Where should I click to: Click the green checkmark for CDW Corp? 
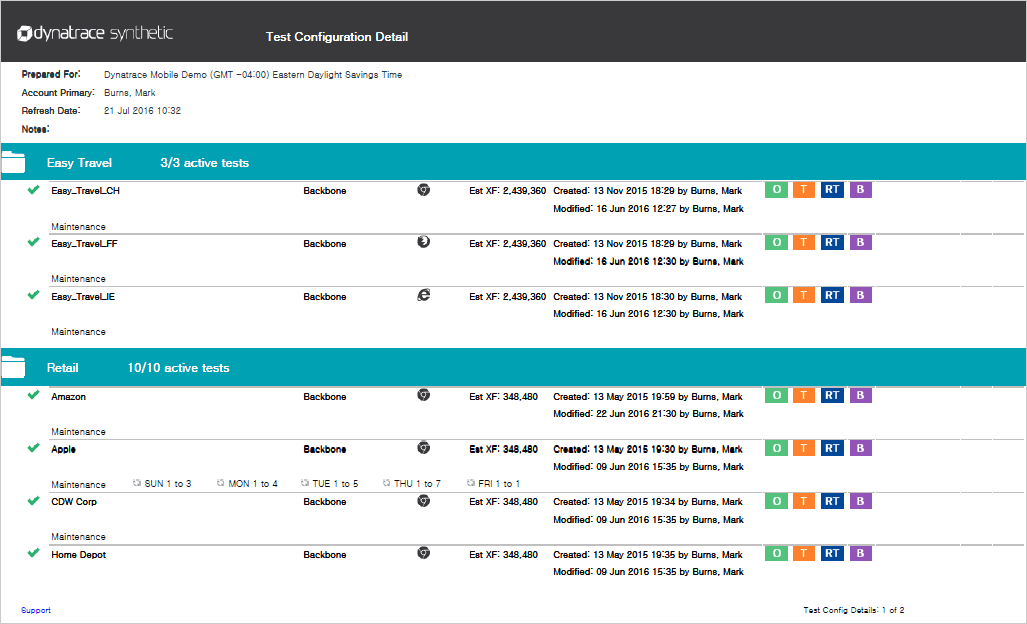click(x=33, y=501)
